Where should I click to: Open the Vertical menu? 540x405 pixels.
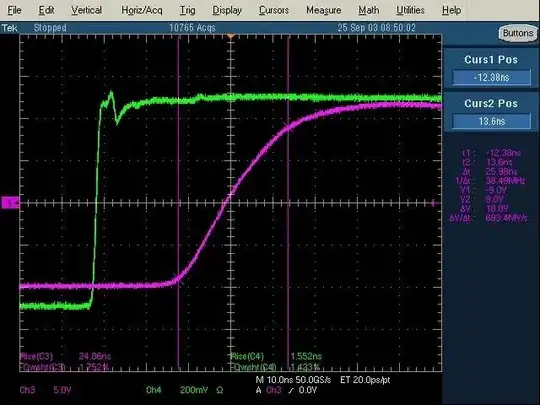pos(86,10)
